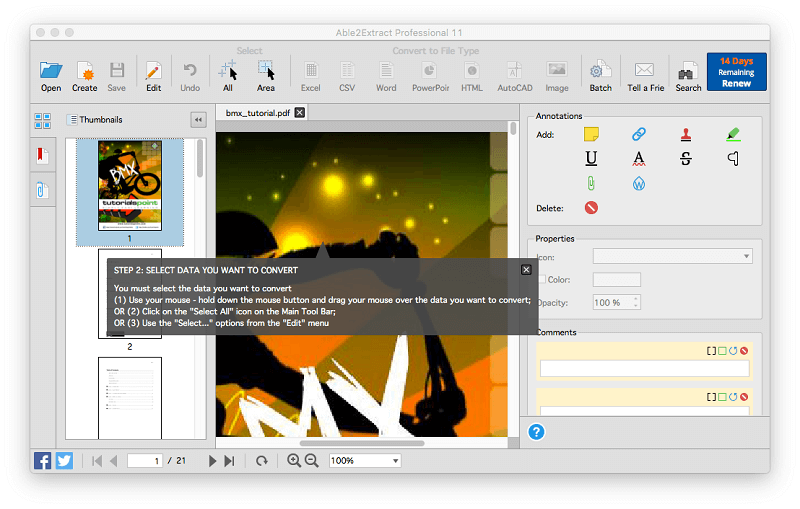Add a squiggly underline annotation
Screen dimensions: 800x509
(638, 159)
